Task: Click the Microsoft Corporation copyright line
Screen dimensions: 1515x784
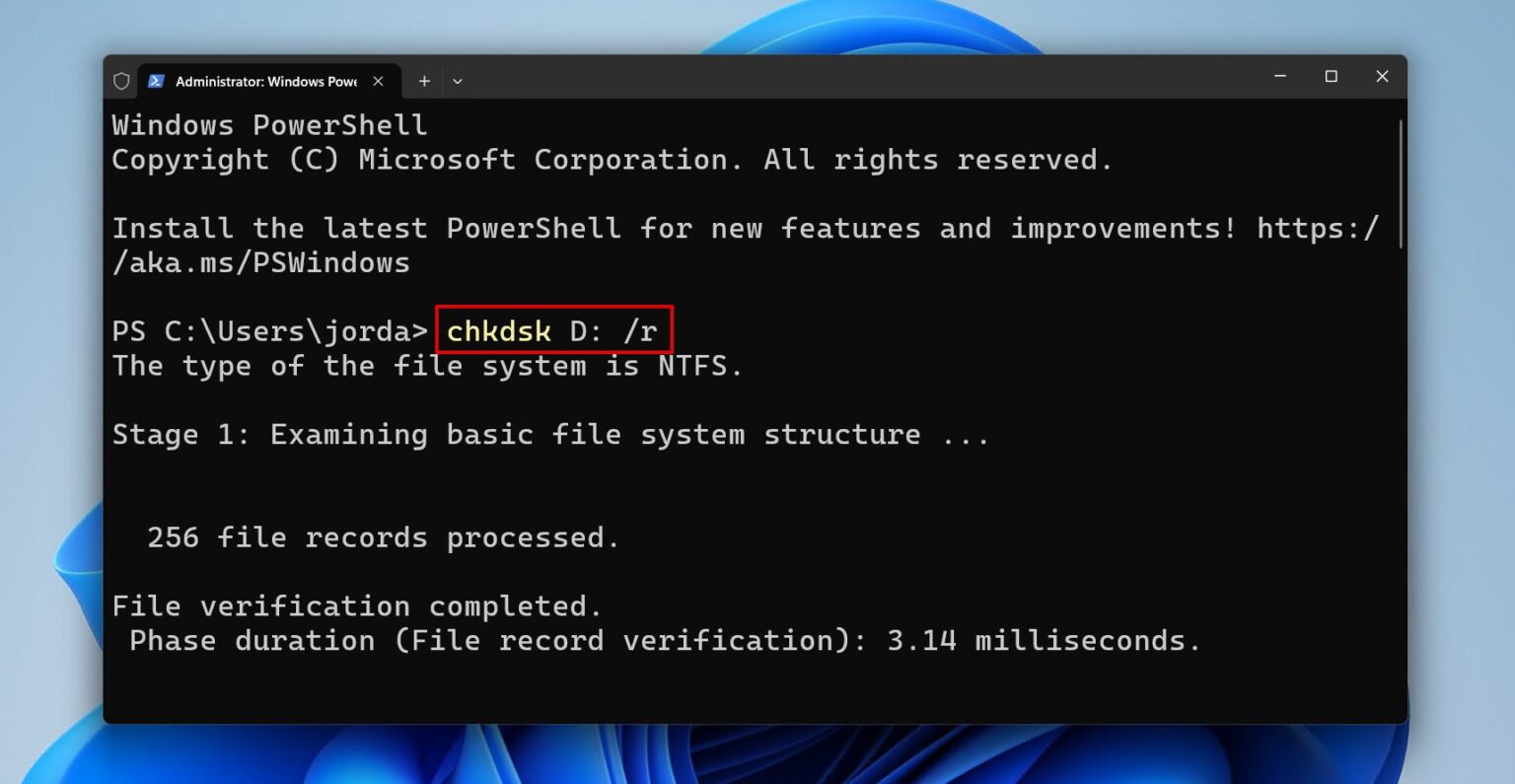Action: (x=612, y=159)
